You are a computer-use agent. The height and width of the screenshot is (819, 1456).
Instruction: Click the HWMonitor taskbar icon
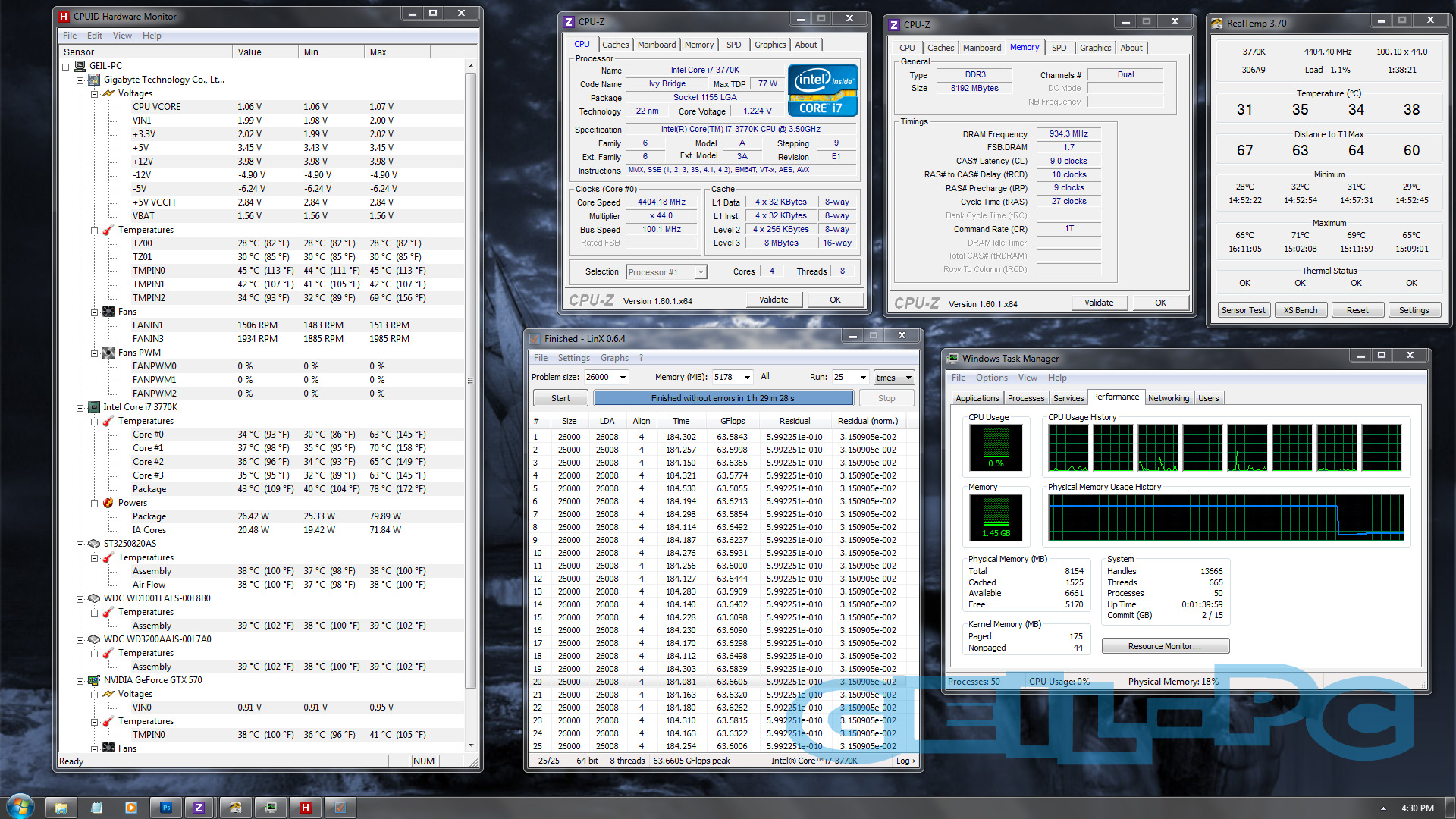(305, 808)
